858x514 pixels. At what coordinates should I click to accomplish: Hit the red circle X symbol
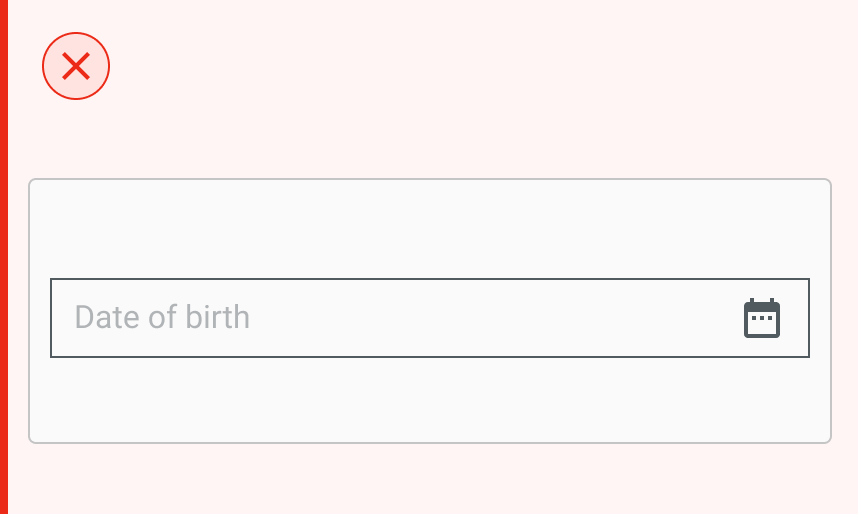click(x=76, y=67)
